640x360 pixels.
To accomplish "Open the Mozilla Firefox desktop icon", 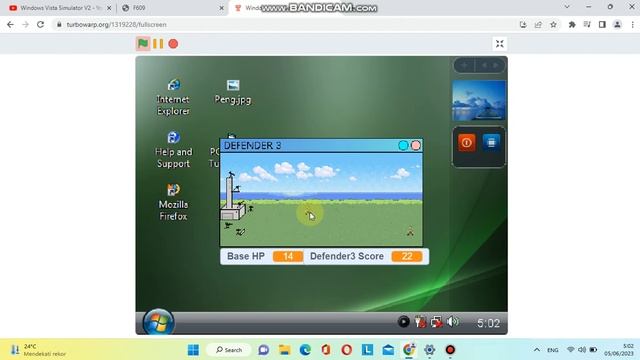I will point(173,202).
